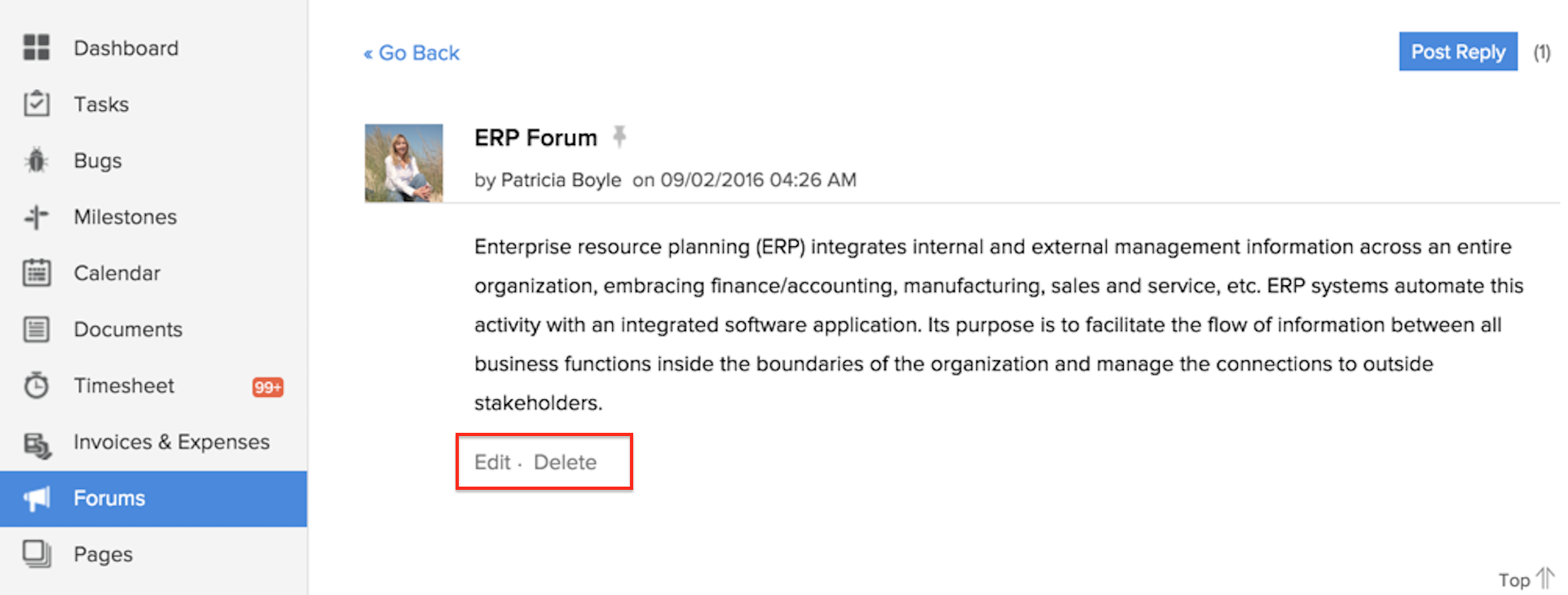The image size is (1568, 595).
Task: Delete the ERP Forum post
Action: pyautogui.click(x=565, y=462)
